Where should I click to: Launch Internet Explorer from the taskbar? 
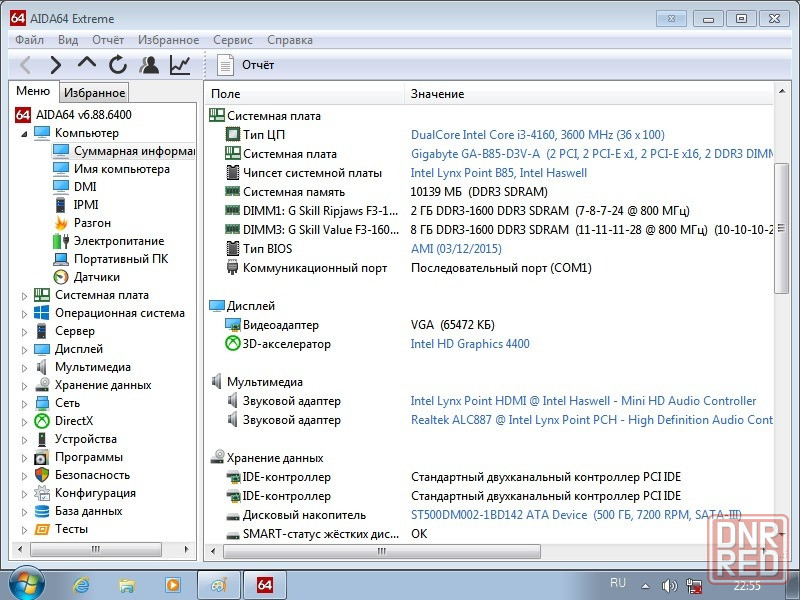81,585
